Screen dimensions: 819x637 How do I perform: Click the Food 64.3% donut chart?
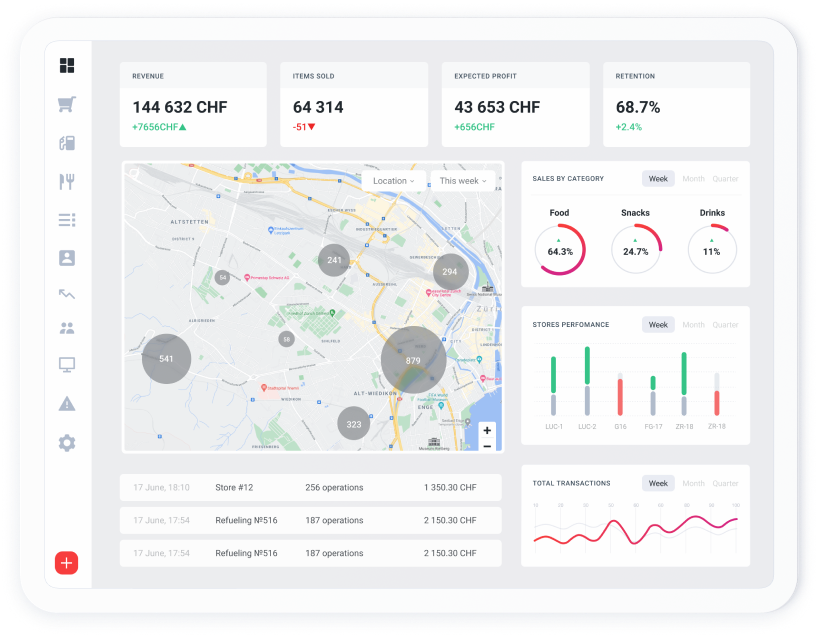[x=560, y=250]
